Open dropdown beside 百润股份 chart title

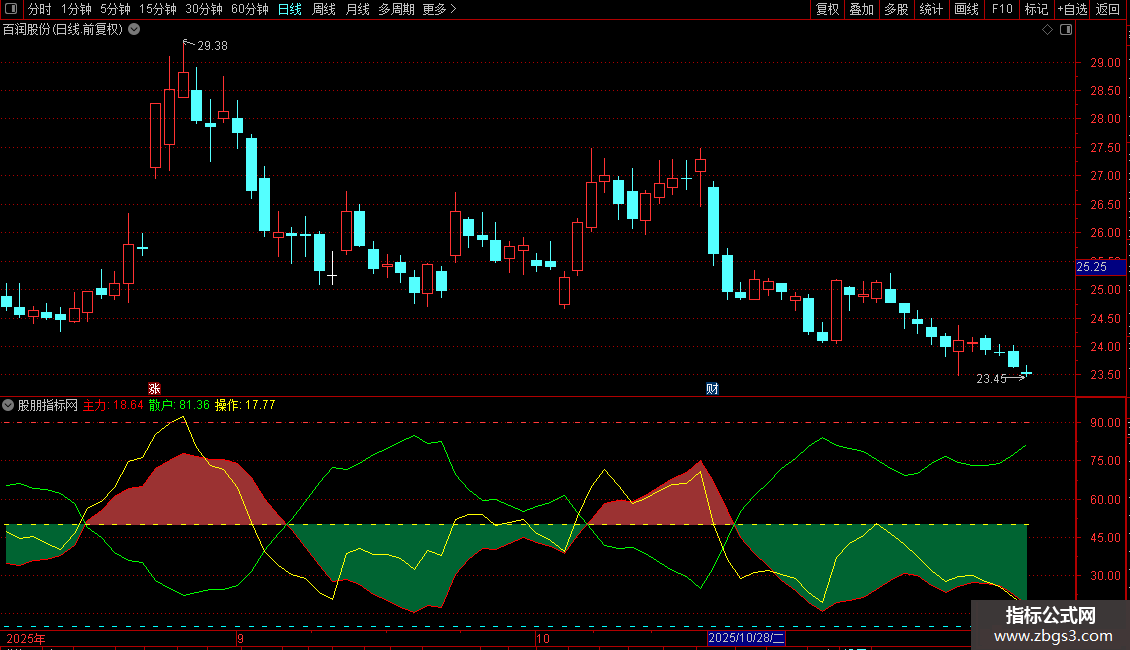[134, 30]
